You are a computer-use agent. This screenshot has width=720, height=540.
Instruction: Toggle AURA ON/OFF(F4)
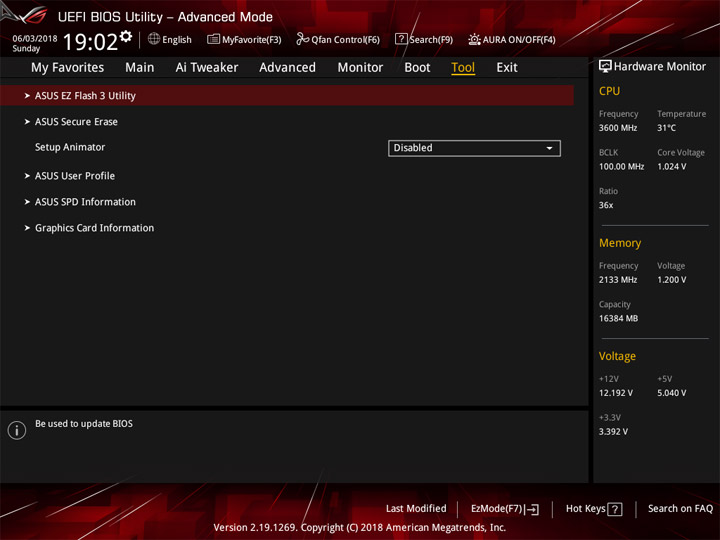click(x=512, y=39)
